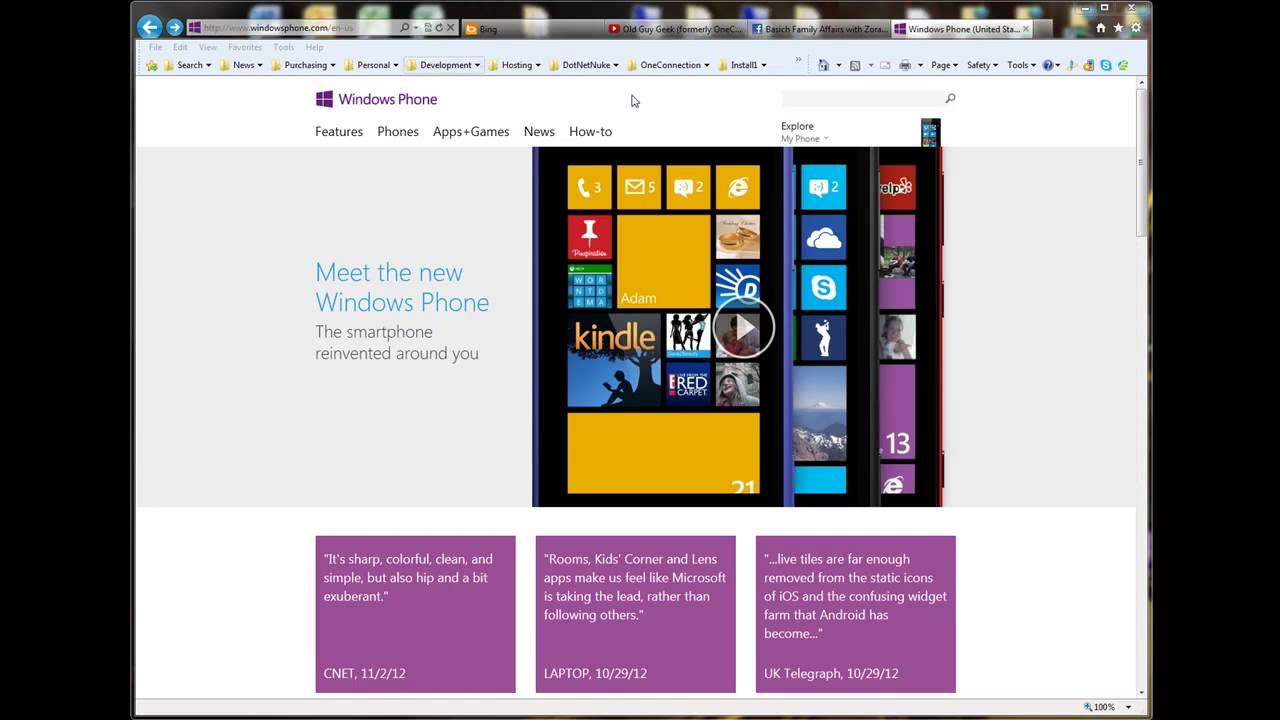Show hidden favorites with the » chevron
This screenshot has height=720, width=1280.
point(798,60)
